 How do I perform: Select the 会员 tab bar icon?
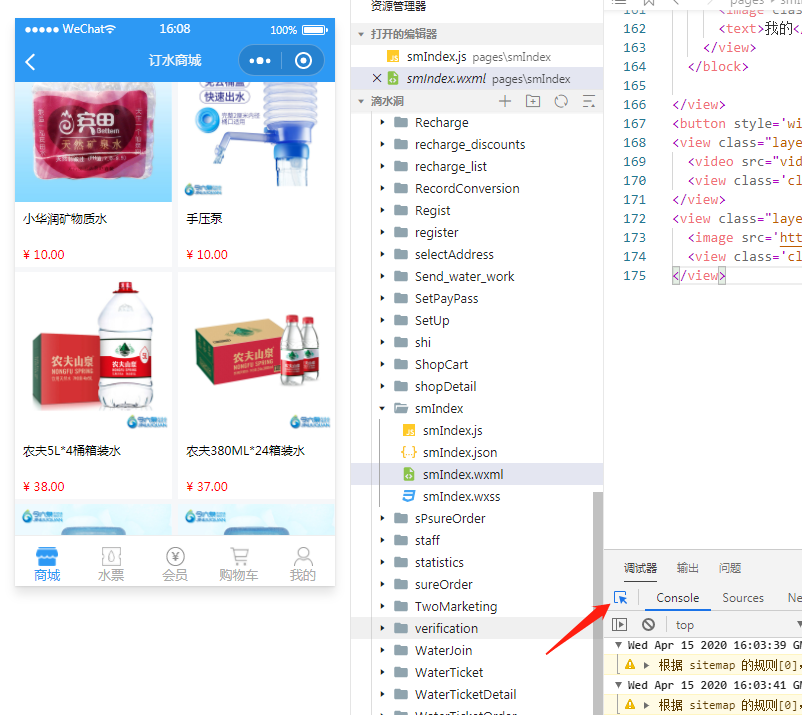pyautogui.click(x=175, y=565)
